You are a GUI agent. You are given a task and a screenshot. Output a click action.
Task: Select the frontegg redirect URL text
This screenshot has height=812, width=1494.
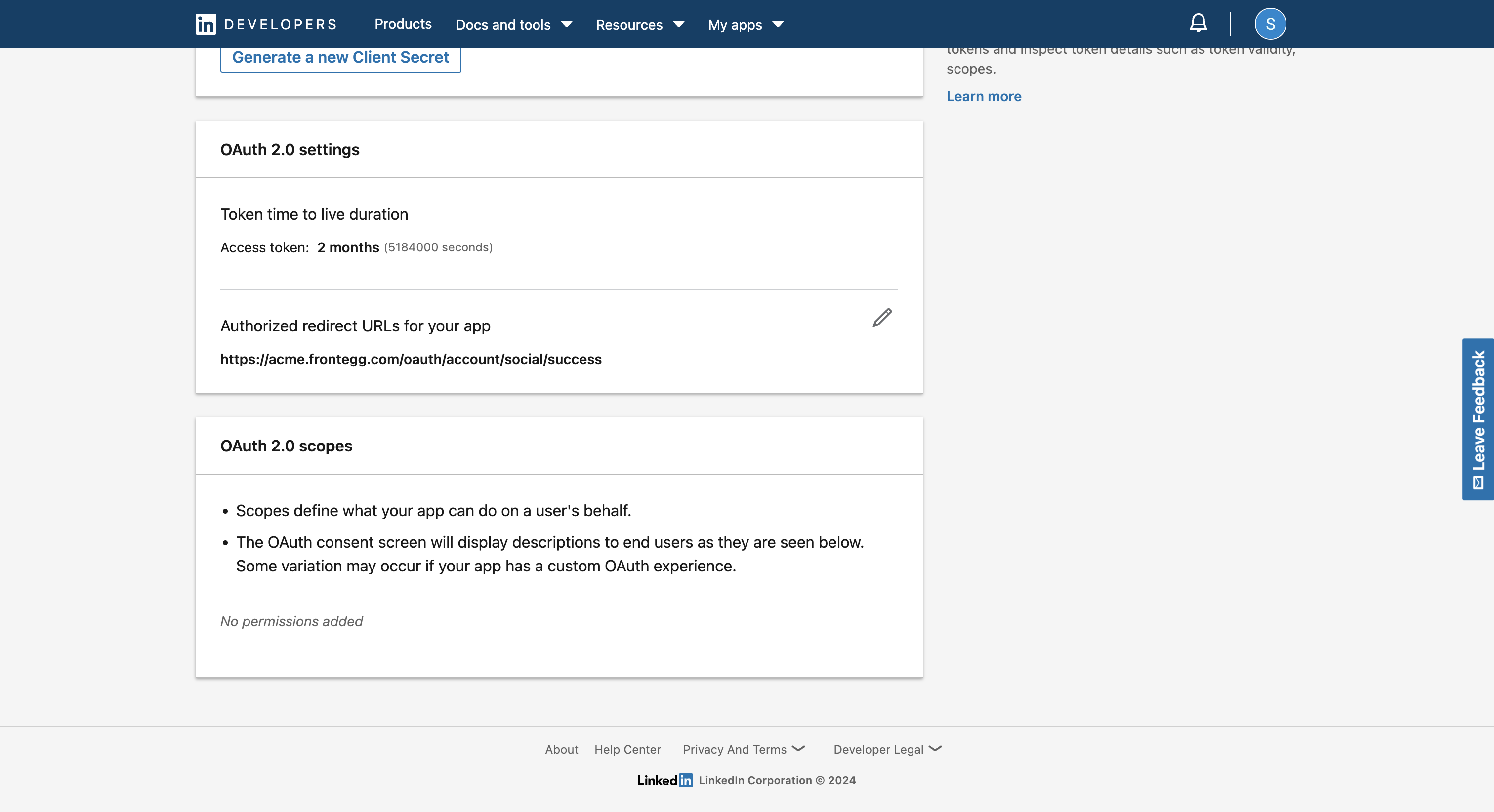(x=411, y=359)
